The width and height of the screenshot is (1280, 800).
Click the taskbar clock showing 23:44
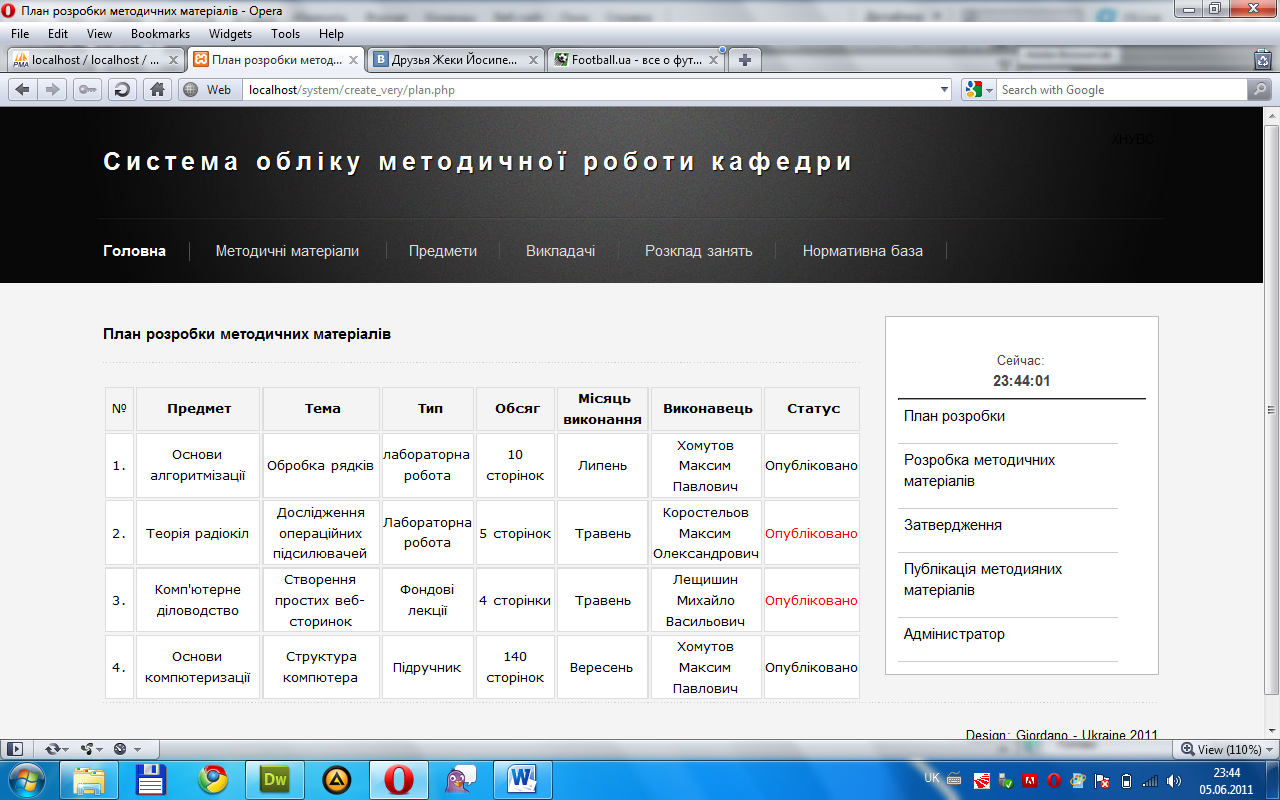pos(1226,780)
